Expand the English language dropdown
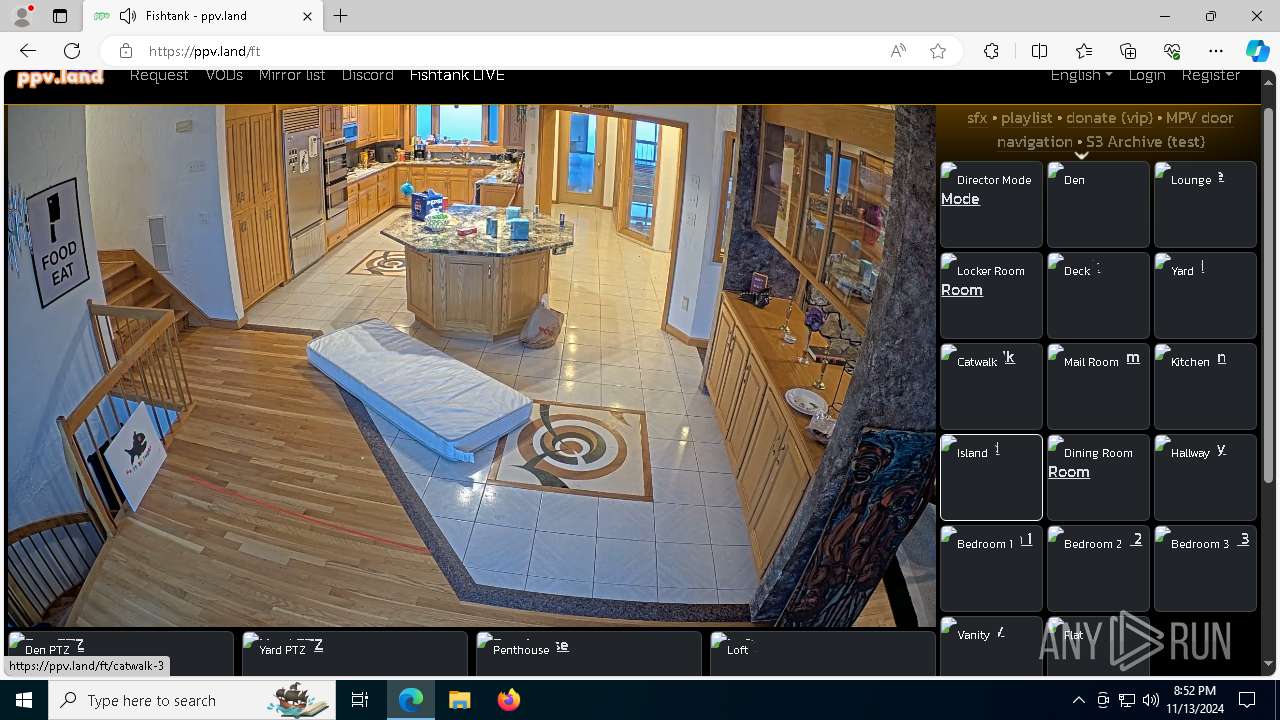 tap(1081, 75)
